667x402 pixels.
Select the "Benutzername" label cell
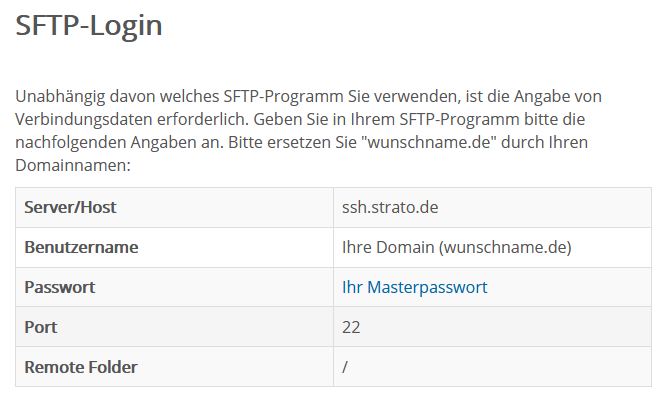81,247
